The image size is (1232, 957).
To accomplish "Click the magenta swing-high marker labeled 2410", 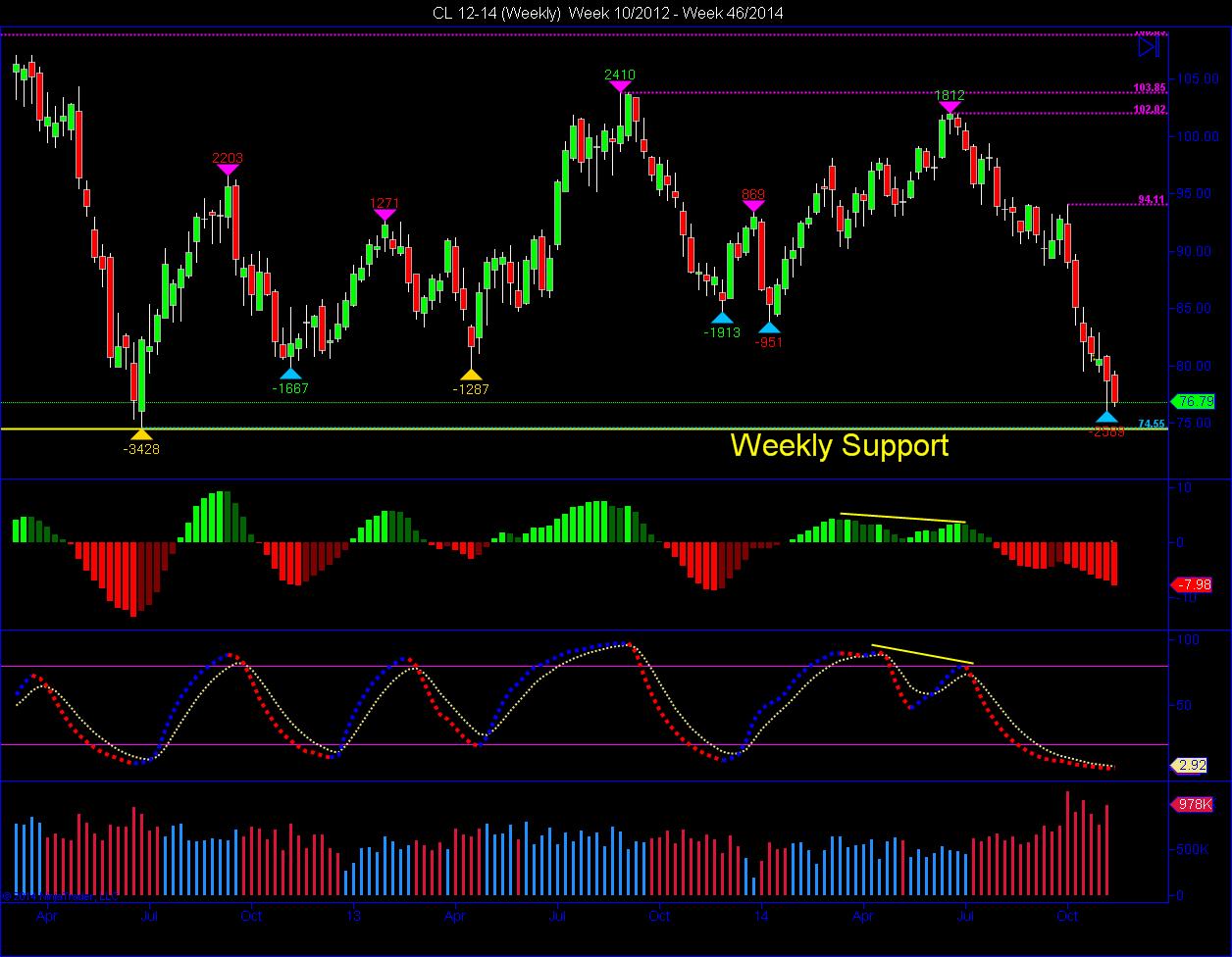I will (x=620, y=87).
